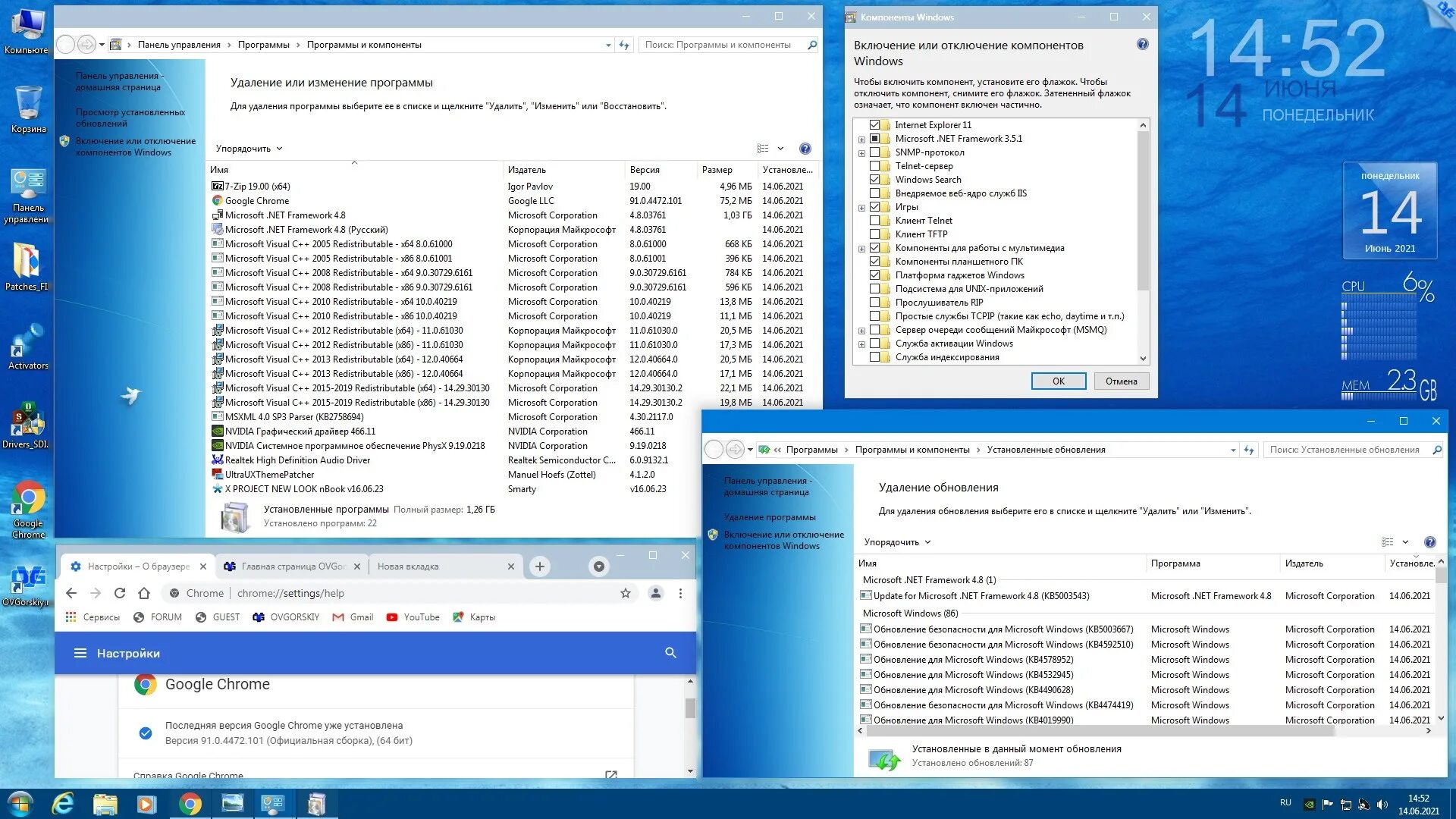
Task: Open Chrome's three-dot menu
Action: coord(680,593)
